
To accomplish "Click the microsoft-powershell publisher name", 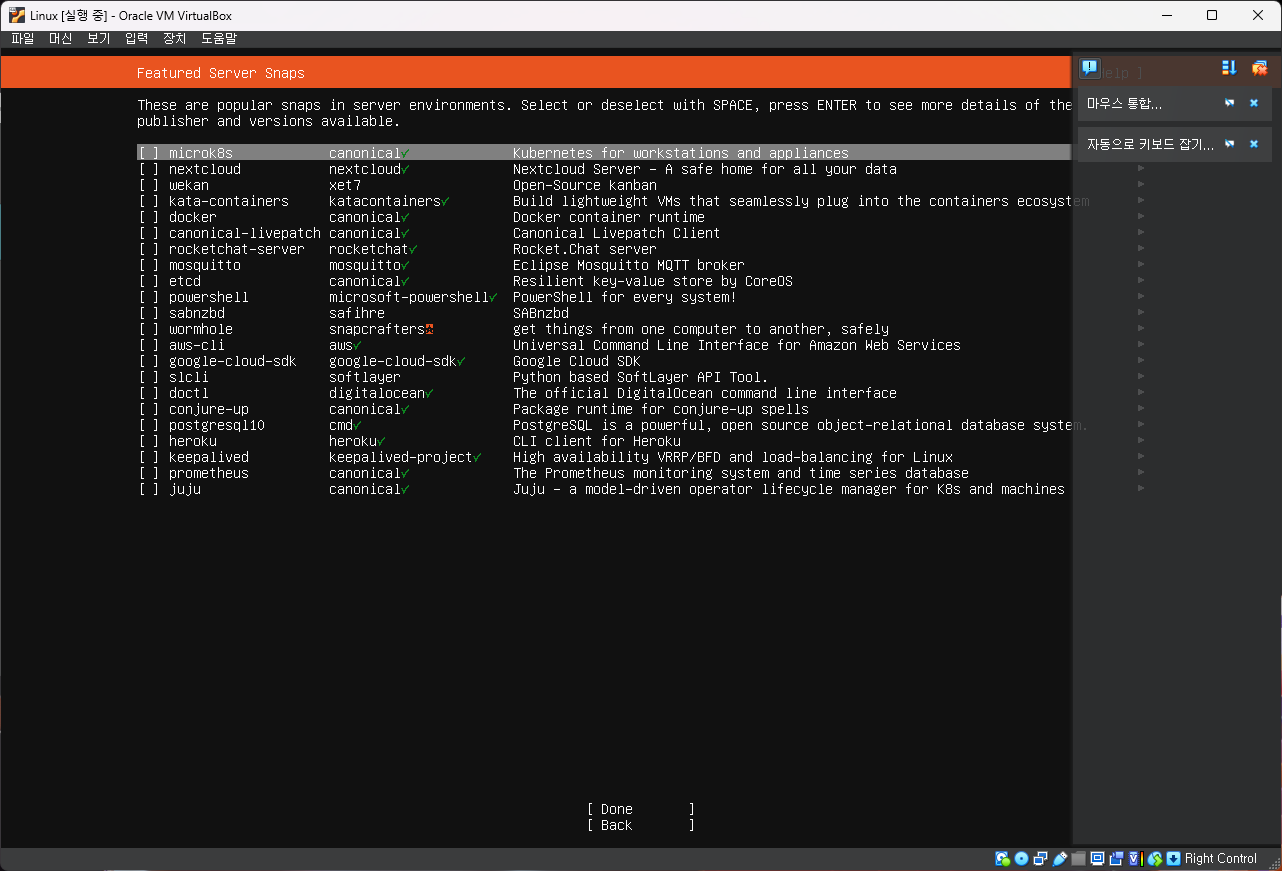I will coord(409,297).
